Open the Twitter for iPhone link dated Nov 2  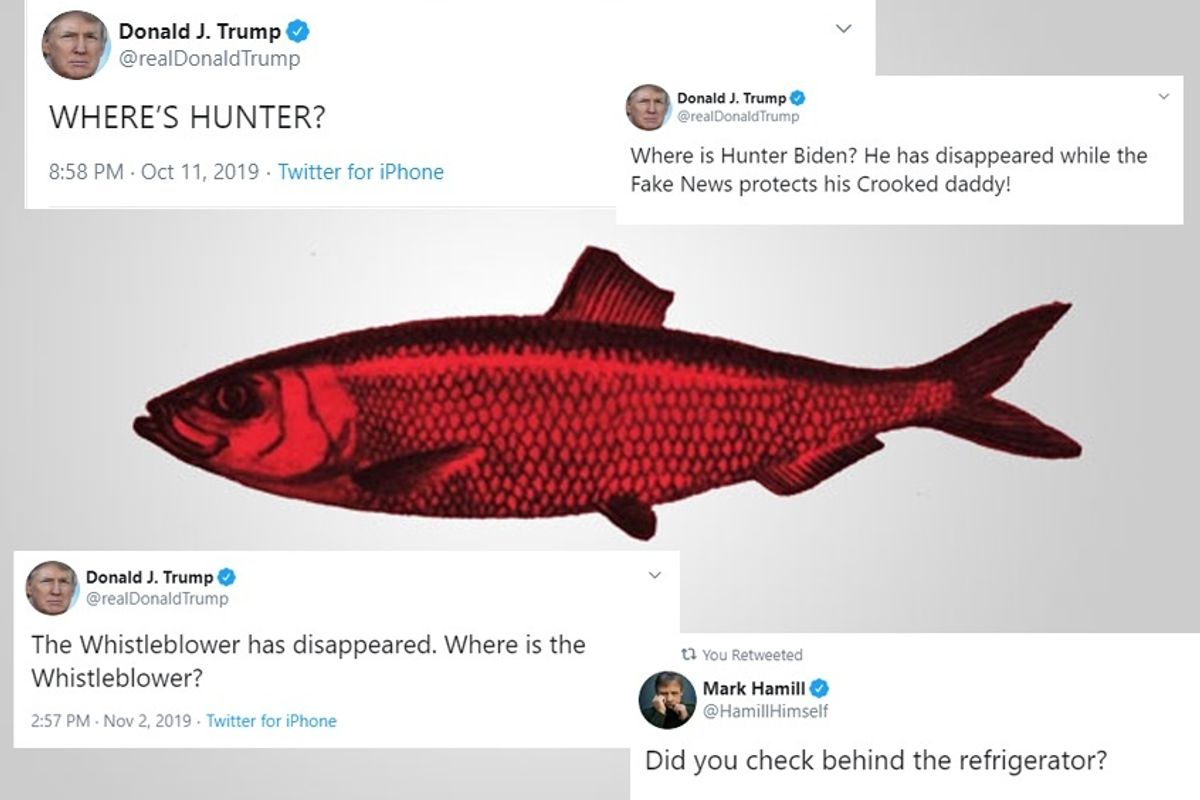coord(271,721)
